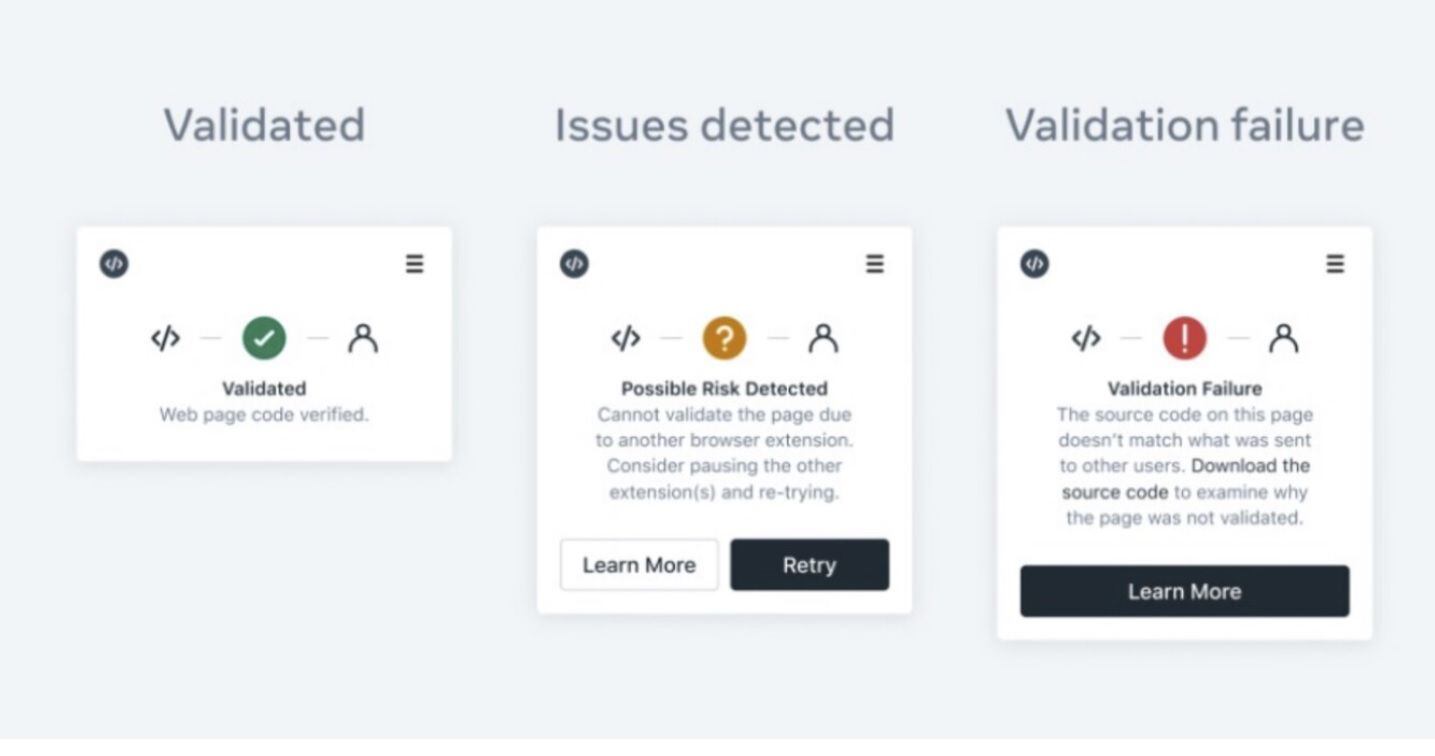Click the green checkmark validated status icon
Image resolution: width=1435 pixels, height=756 pixels.
click(264, 339)
